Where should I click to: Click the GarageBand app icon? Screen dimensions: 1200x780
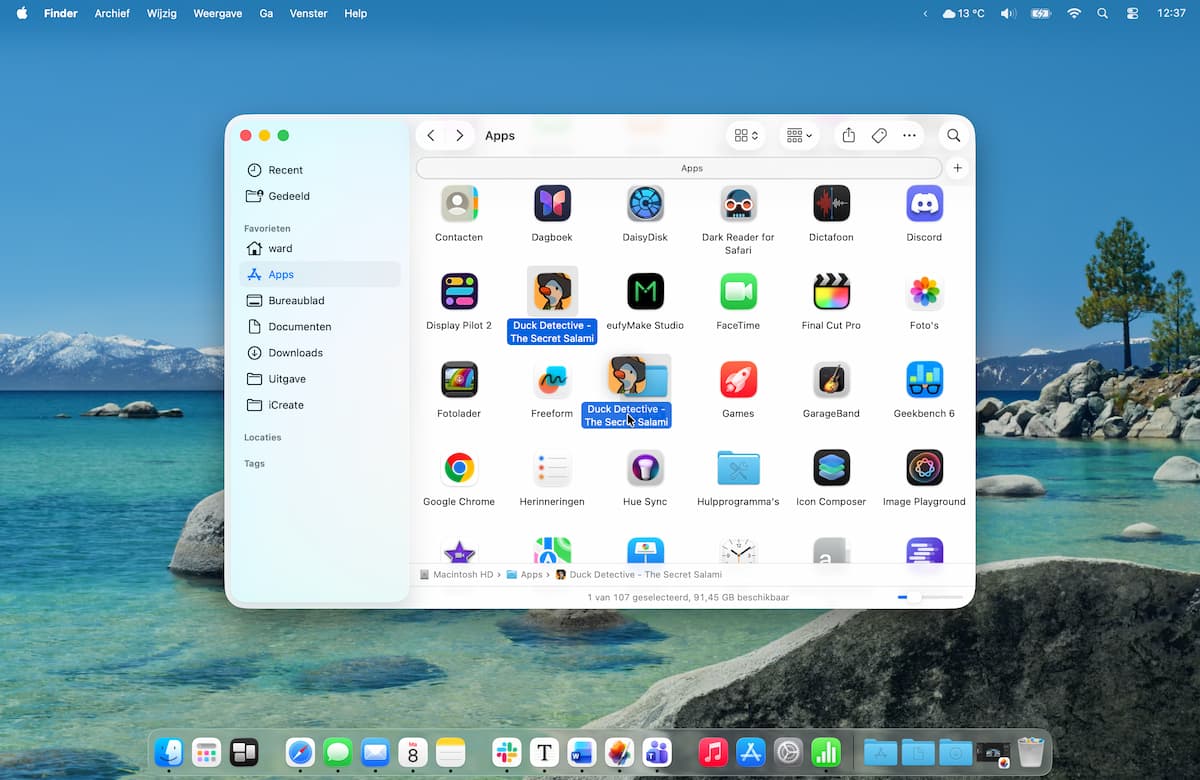[x=830, y=380]
